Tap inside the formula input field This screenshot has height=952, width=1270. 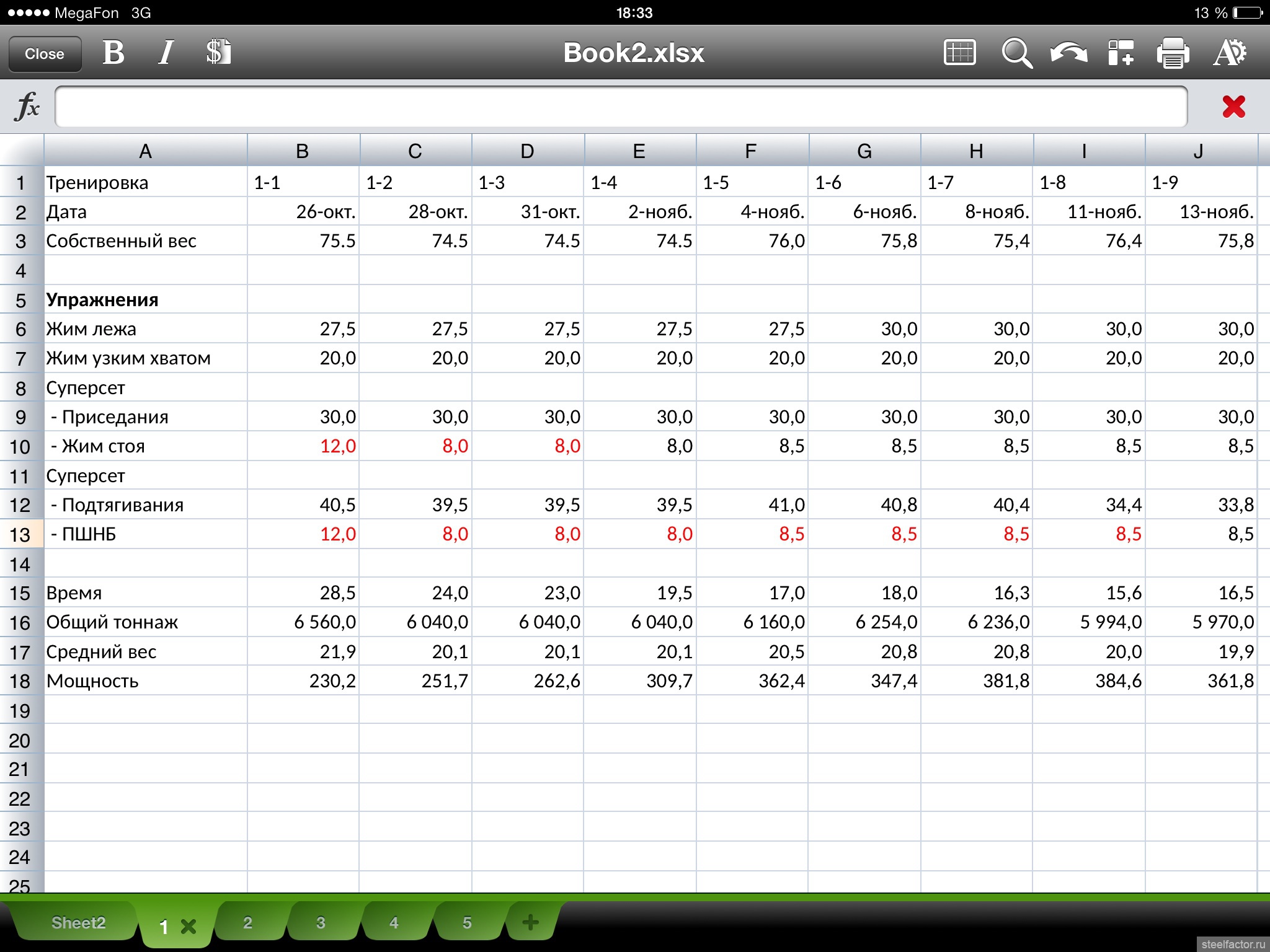click(x=620, y=106)
